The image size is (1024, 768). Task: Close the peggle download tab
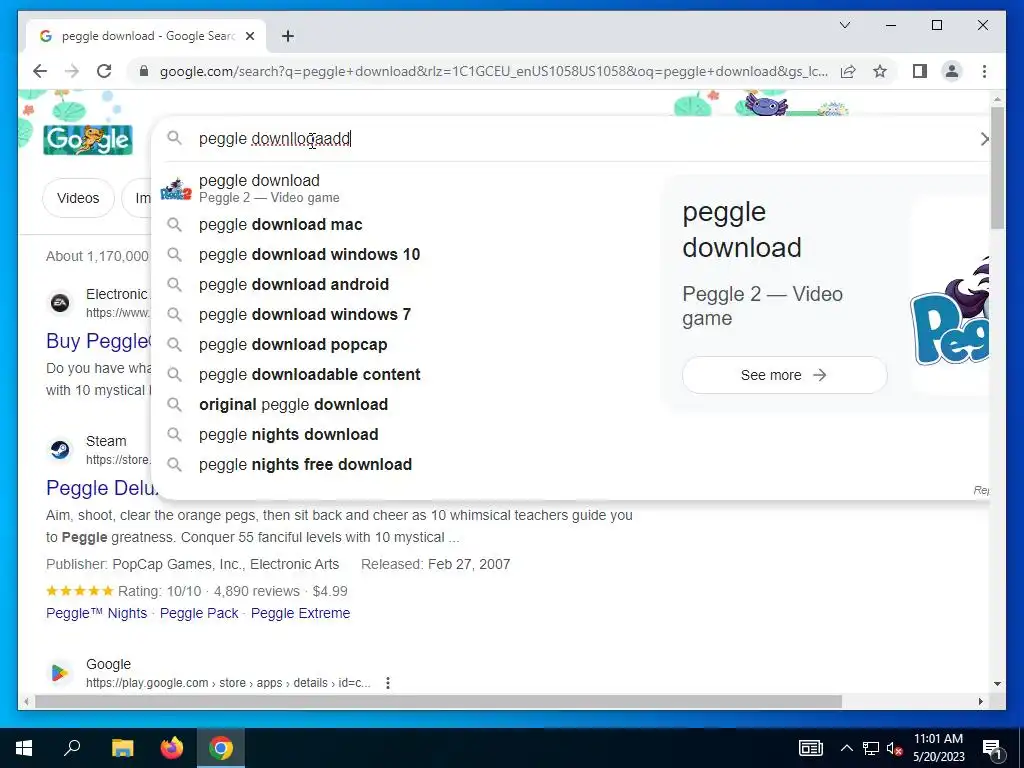point(249,36)
